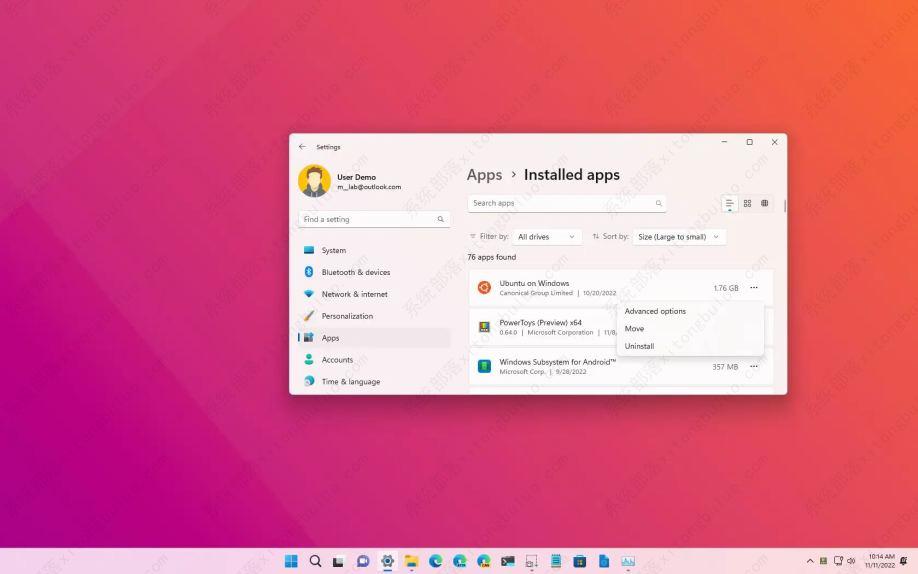This screenshot has height=574, width=918.
Task: Select Advanced options from context menu
Action: point(655,311)
